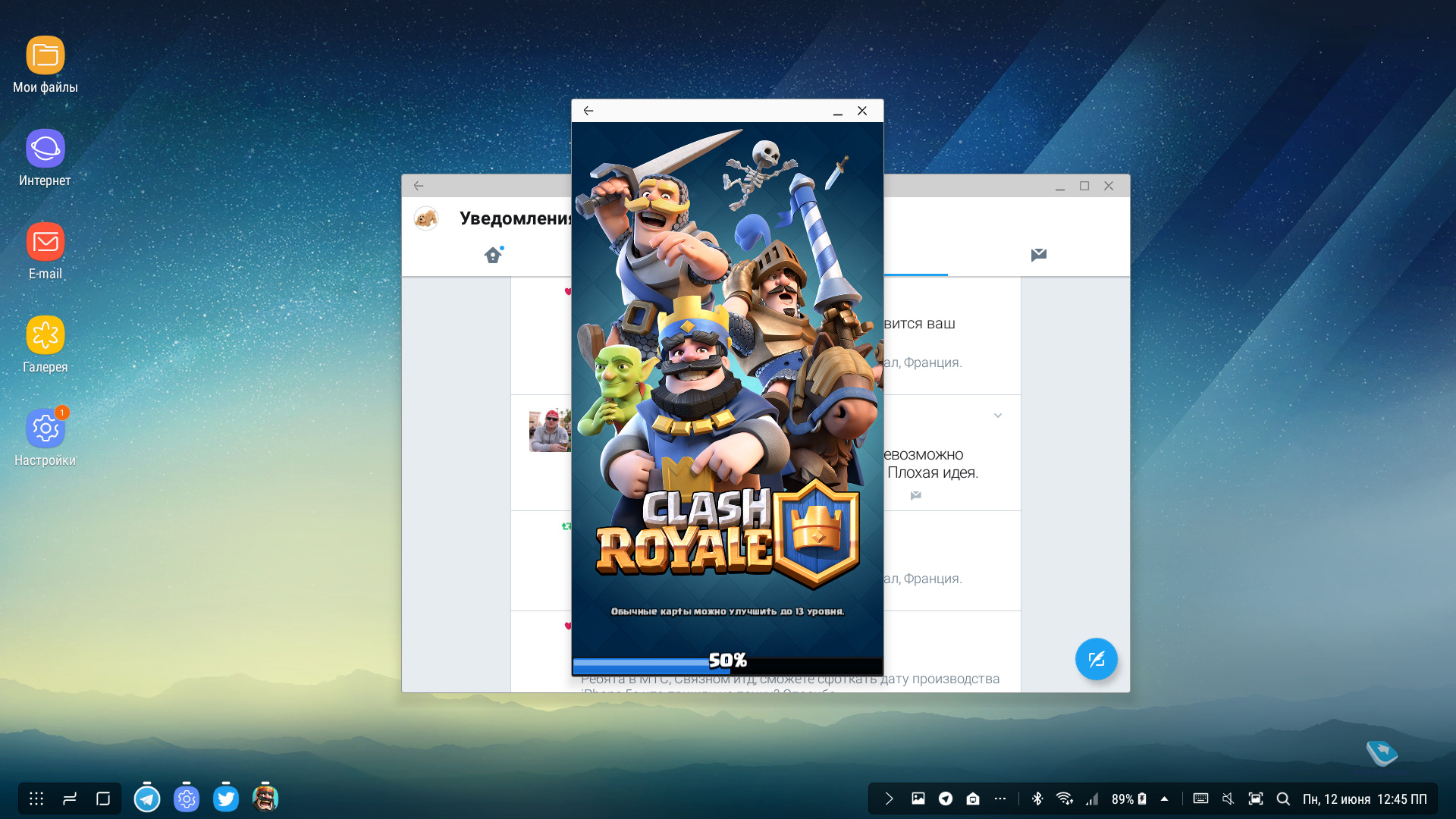Click the Clash Royale loading progress bar

tap(726, 665)
